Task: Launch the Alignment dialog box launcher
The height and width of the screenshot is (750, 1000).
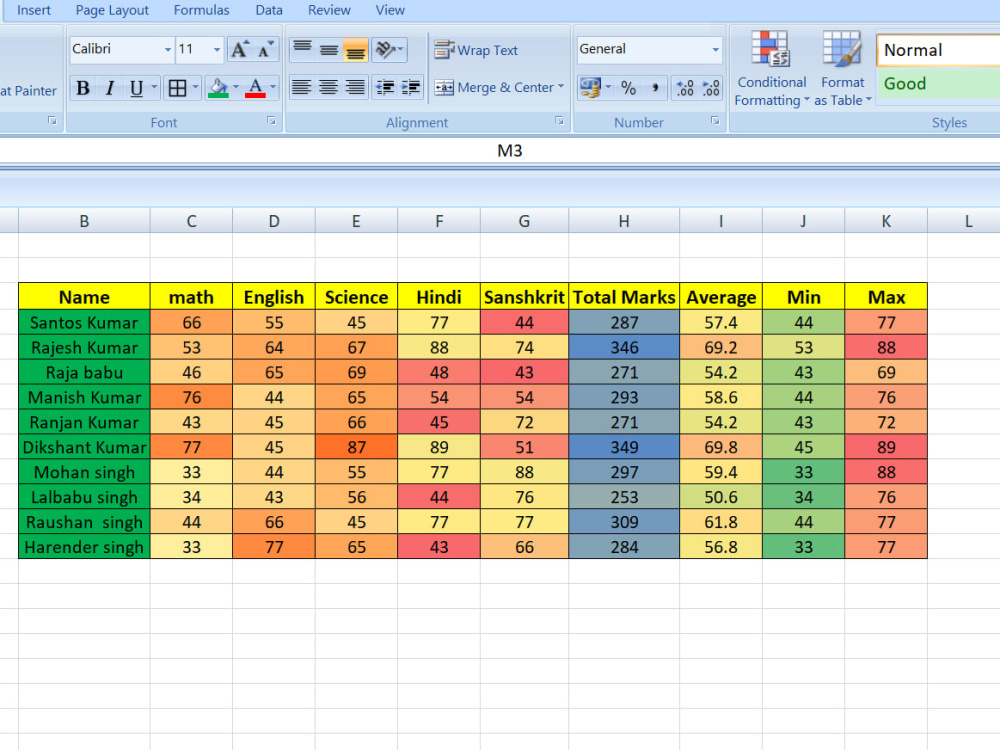Action: tap(559, 121)
